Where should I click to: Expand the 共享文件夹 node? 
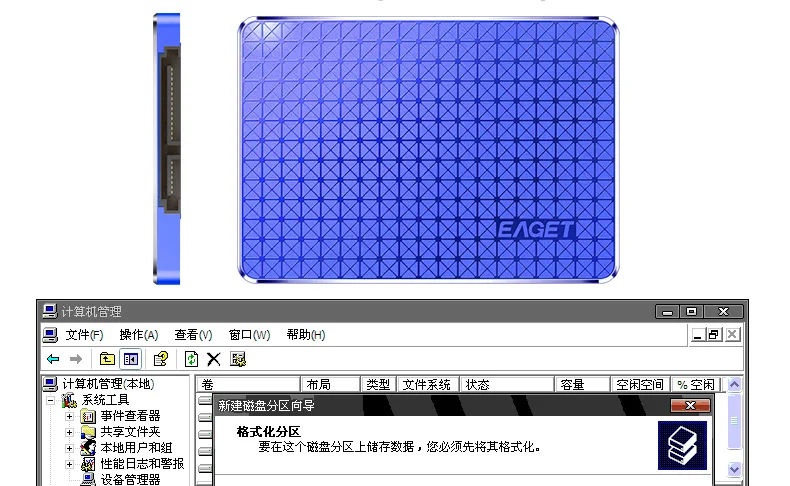point(70,433)
